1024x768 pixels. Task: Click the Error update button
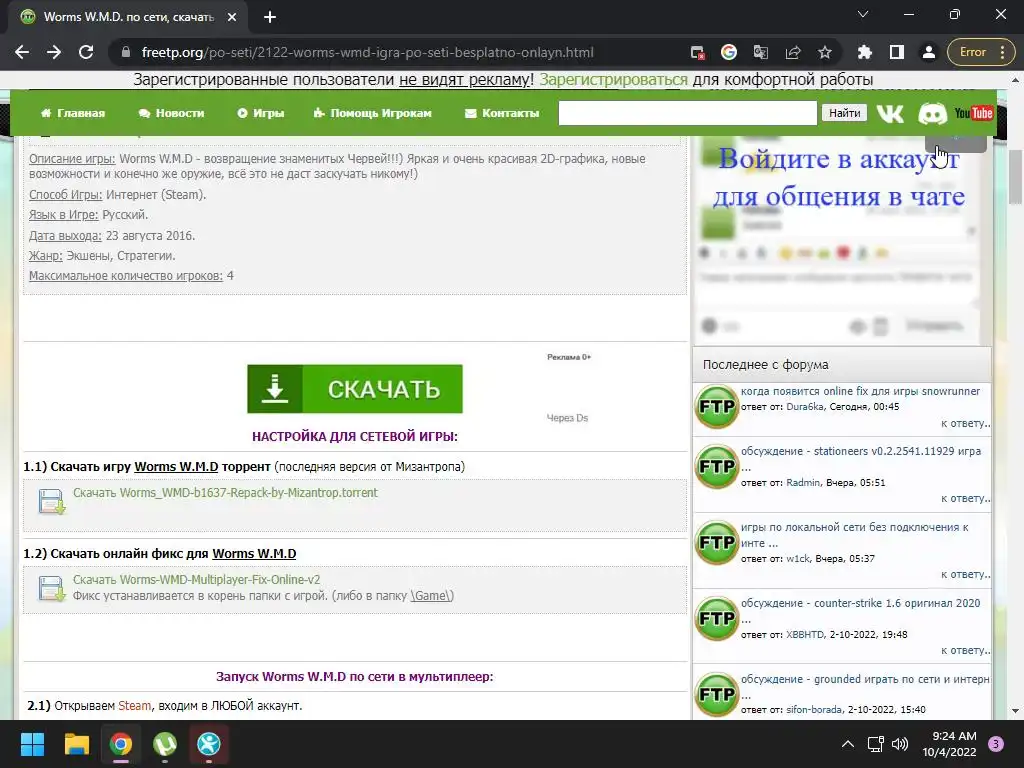tap(981, 52)
